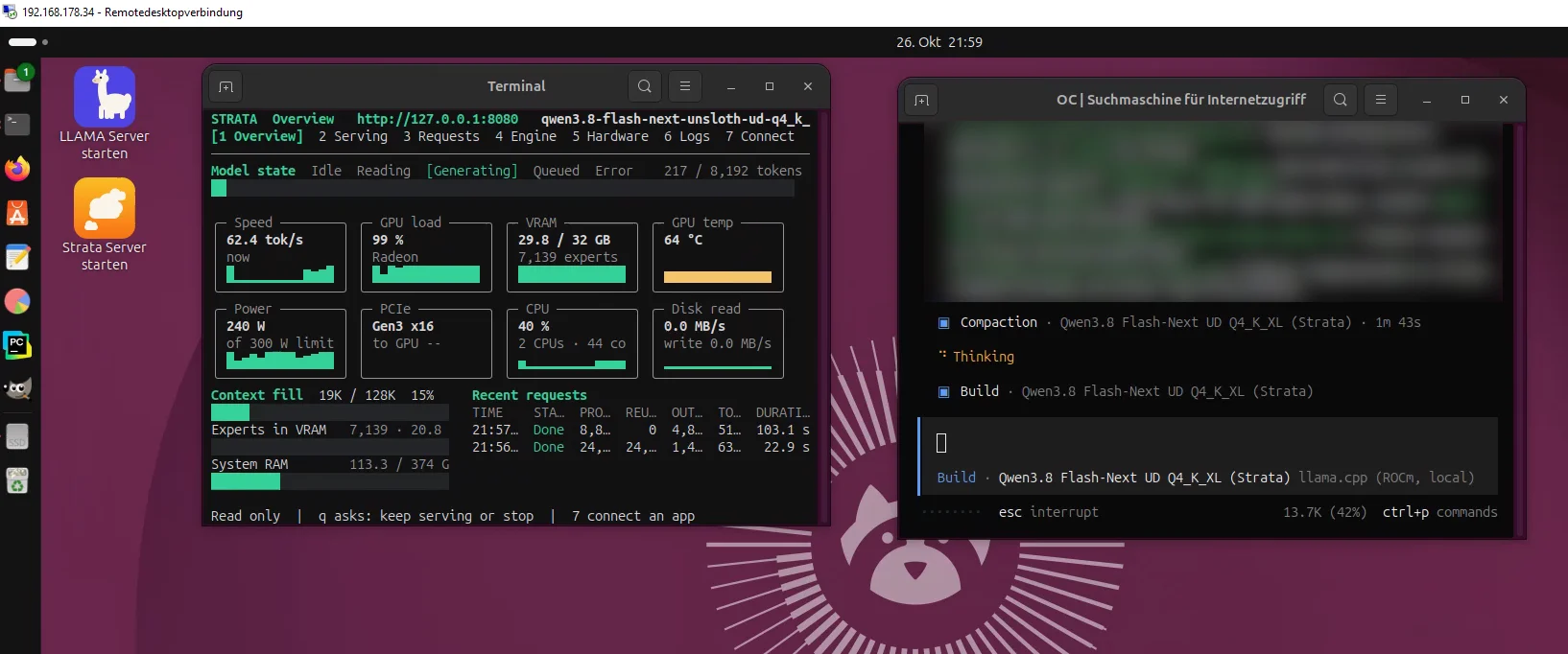This screenshot has height=654, width=1568.
Task: Open the App Center from the dock
Action: 18,213
